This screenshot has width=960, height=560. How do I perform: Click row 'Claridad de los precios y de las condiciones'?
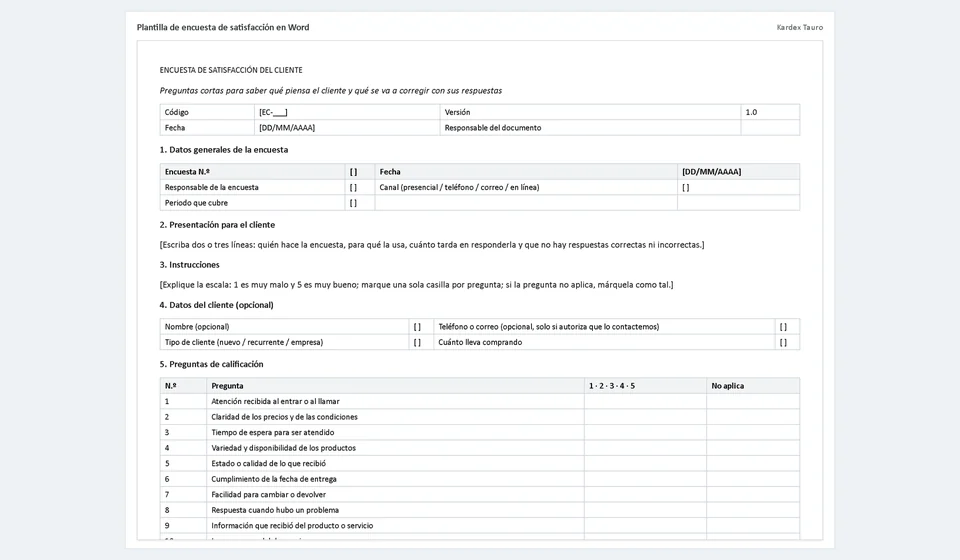pos(480,417)
